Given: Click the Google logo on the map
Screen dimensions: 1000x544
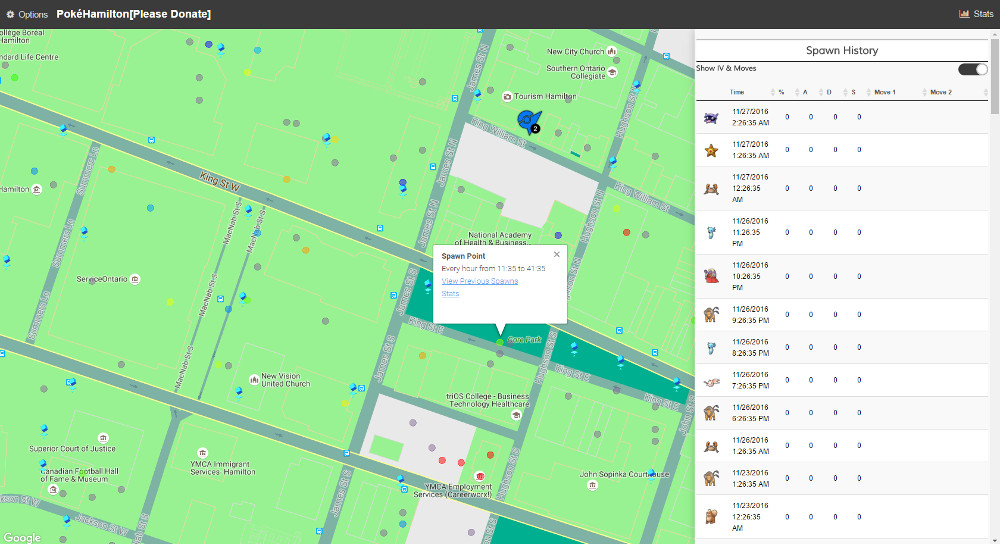Looking at the screenshot, I should [22, 537].
